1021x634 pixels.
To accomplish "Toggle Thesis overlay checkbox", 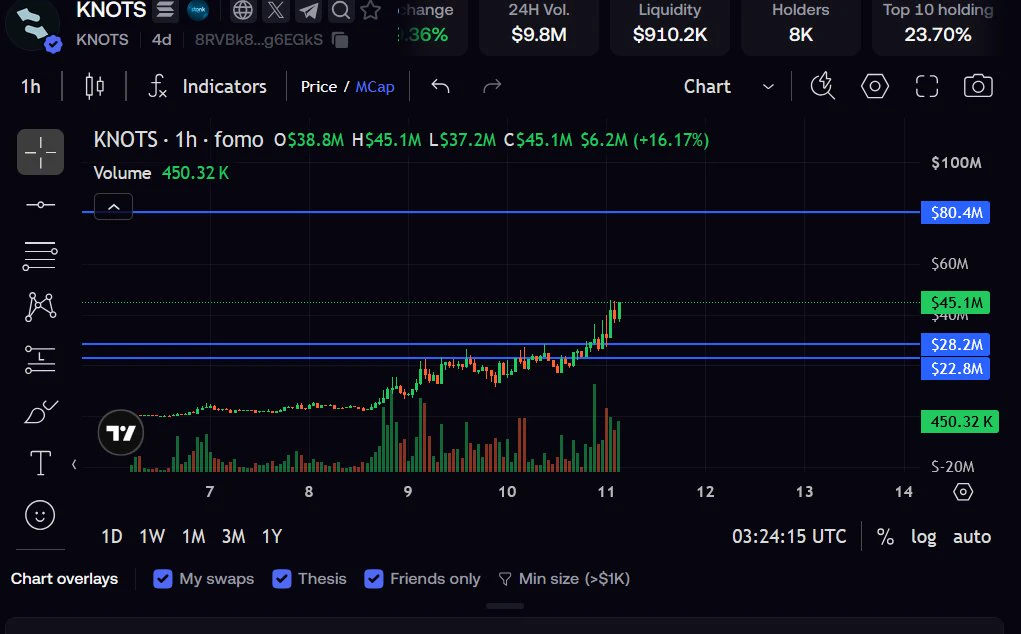I will click(281, 579).
